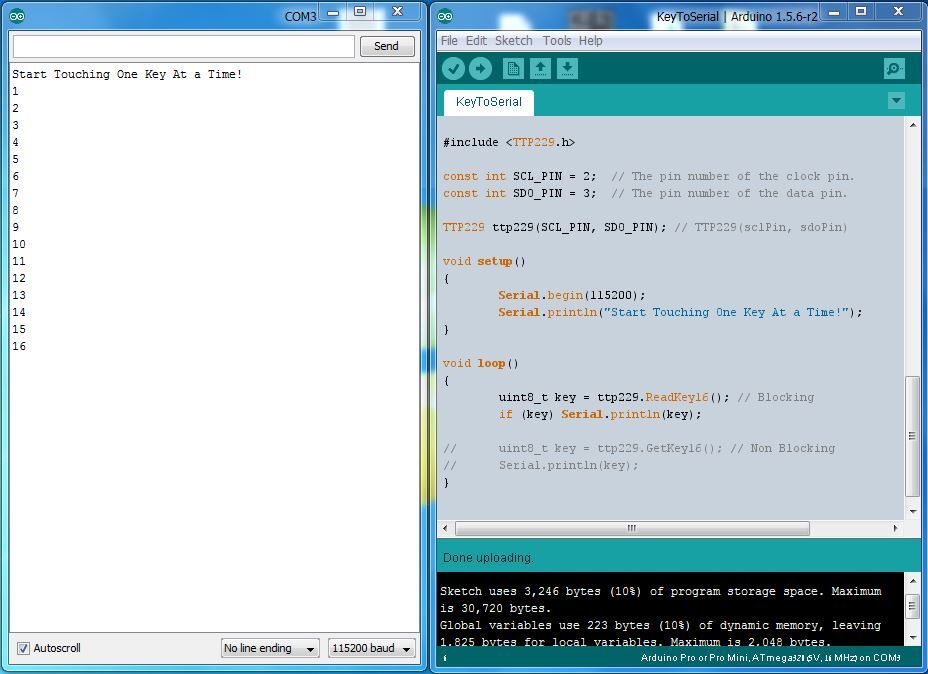
Task: Click the Arduino logo in COM3 title bar
Action: click(x=17, y=16)
